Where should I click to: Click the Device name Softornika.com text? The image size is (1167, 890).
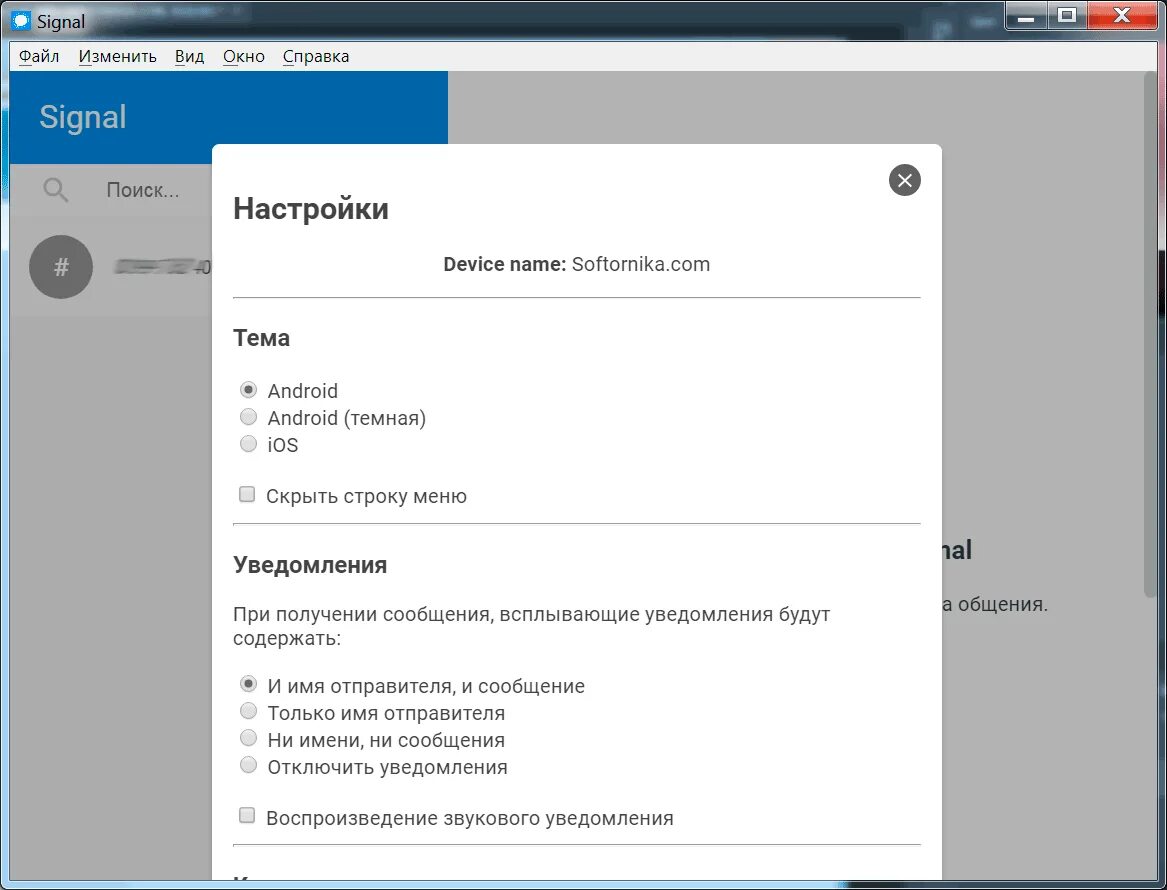[x=577, y=264]
